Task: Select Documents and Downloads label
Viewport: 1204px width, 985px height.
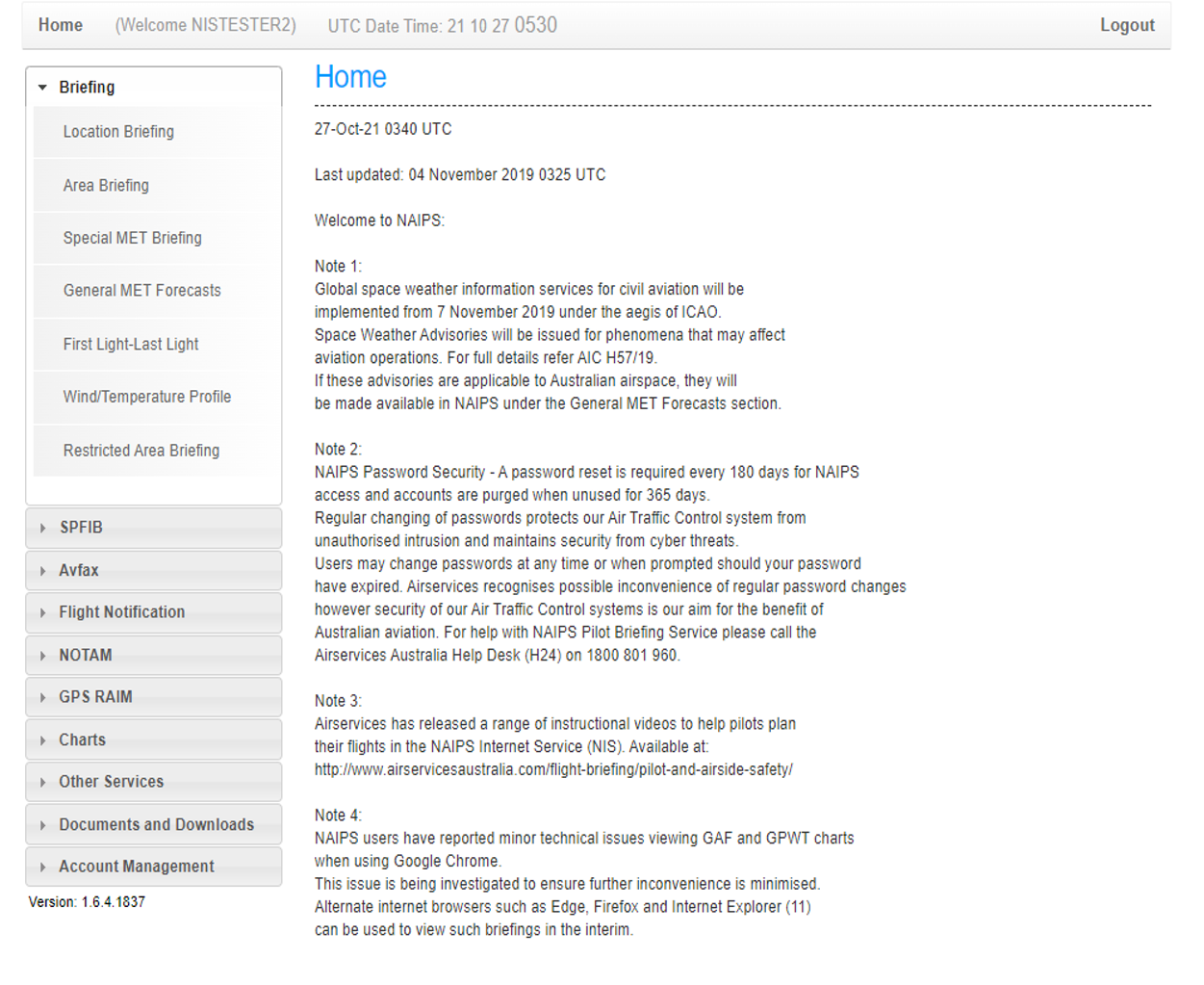Action: pos(156,825)
